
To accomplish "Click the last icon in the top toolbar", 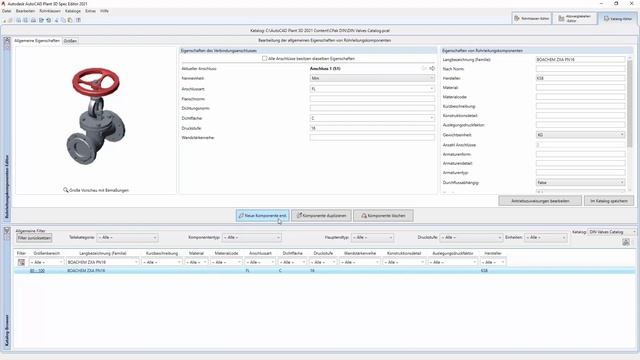I will (x=78, y=20).
